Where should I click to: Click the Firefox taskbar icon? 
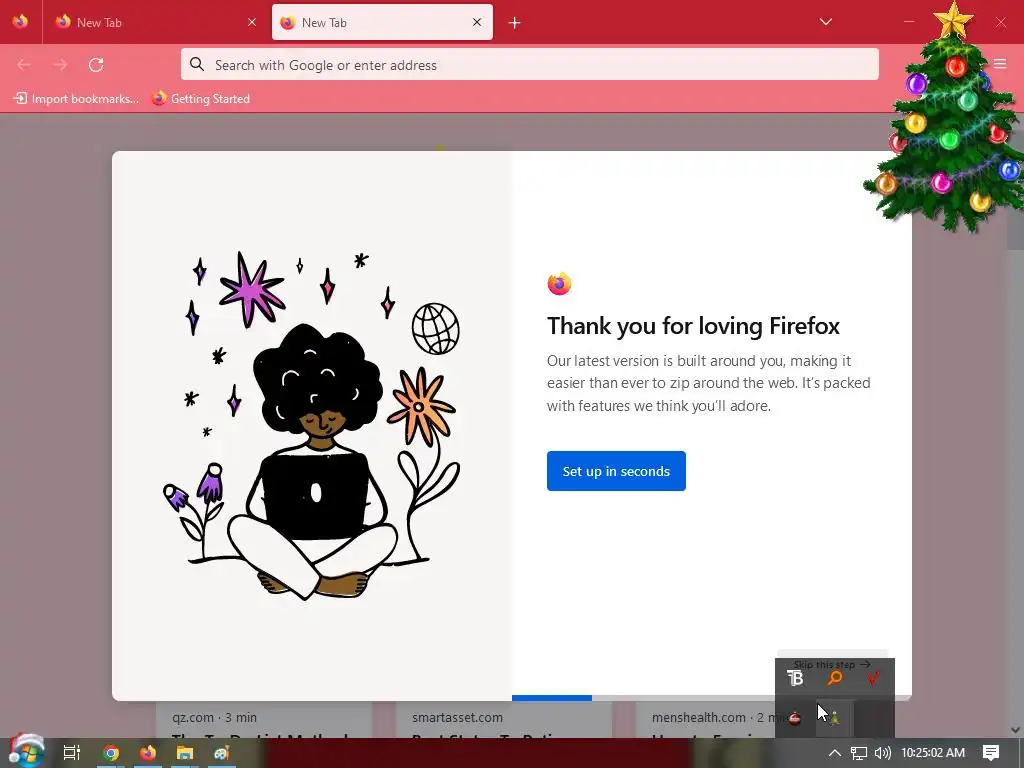148,753
